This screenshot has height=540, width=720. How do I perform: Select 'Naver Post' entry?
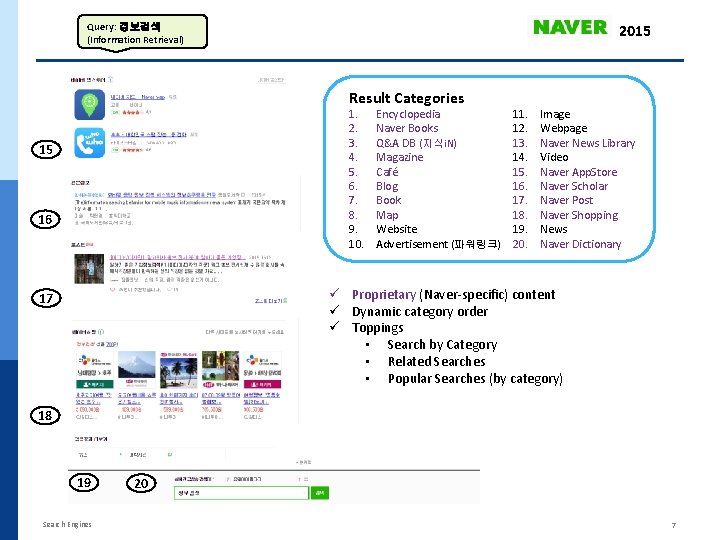566,200
